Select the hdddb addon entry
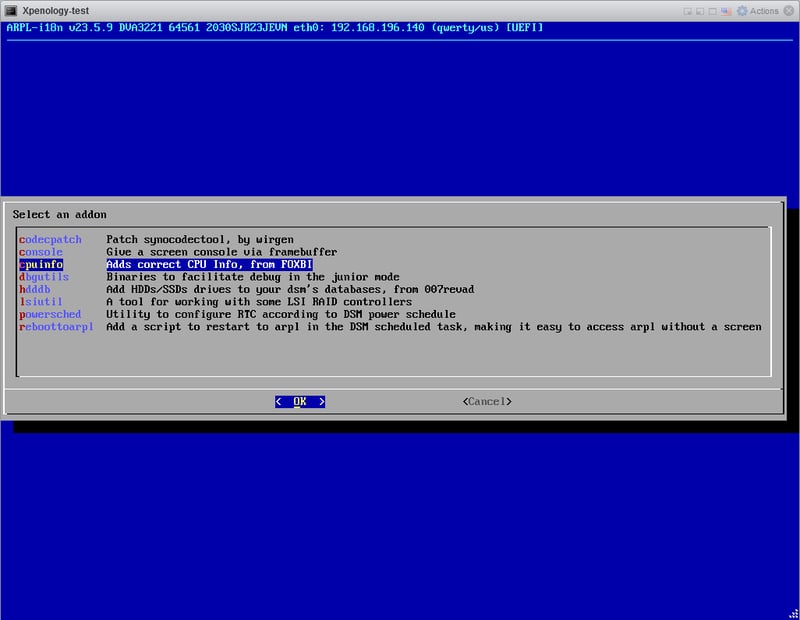This screenshot has width=800, height=620. (x=35, y=289)
